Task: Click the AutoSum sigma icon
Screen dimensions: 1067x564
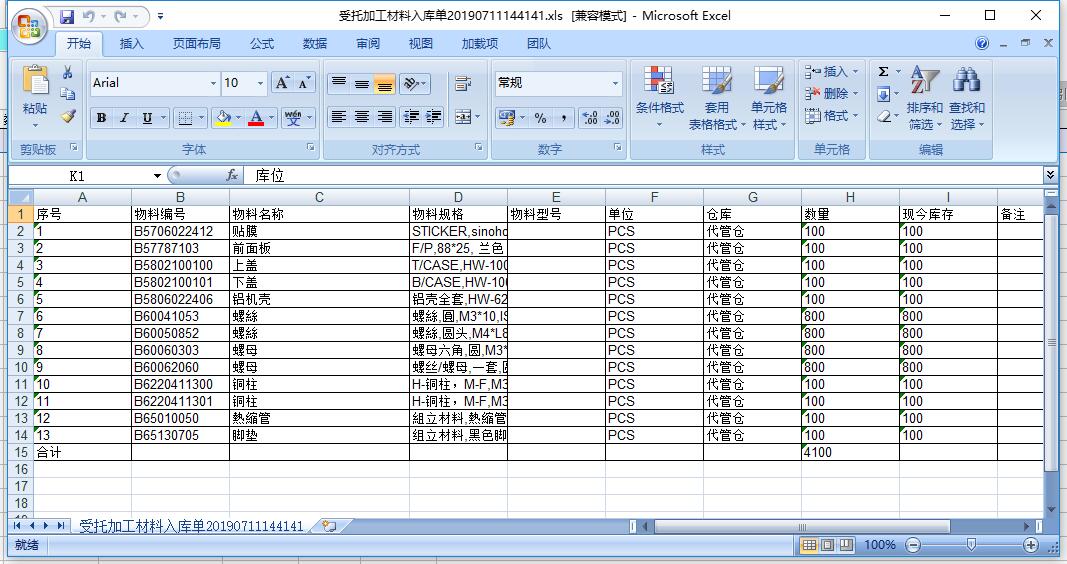Action: [x=883, y=72]
